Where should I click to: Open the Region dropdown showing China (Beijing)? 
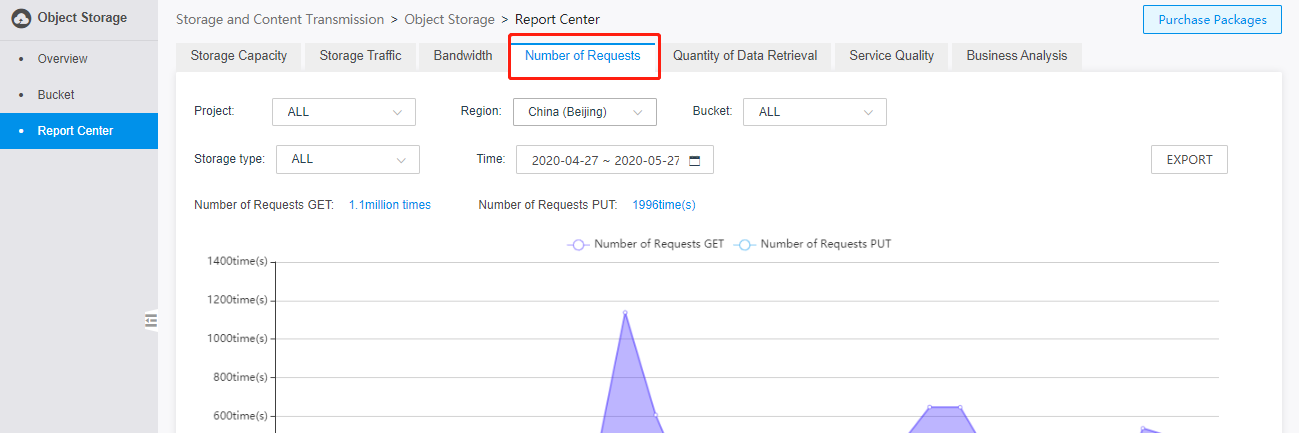pyautogui.click(x=585, y=112)
